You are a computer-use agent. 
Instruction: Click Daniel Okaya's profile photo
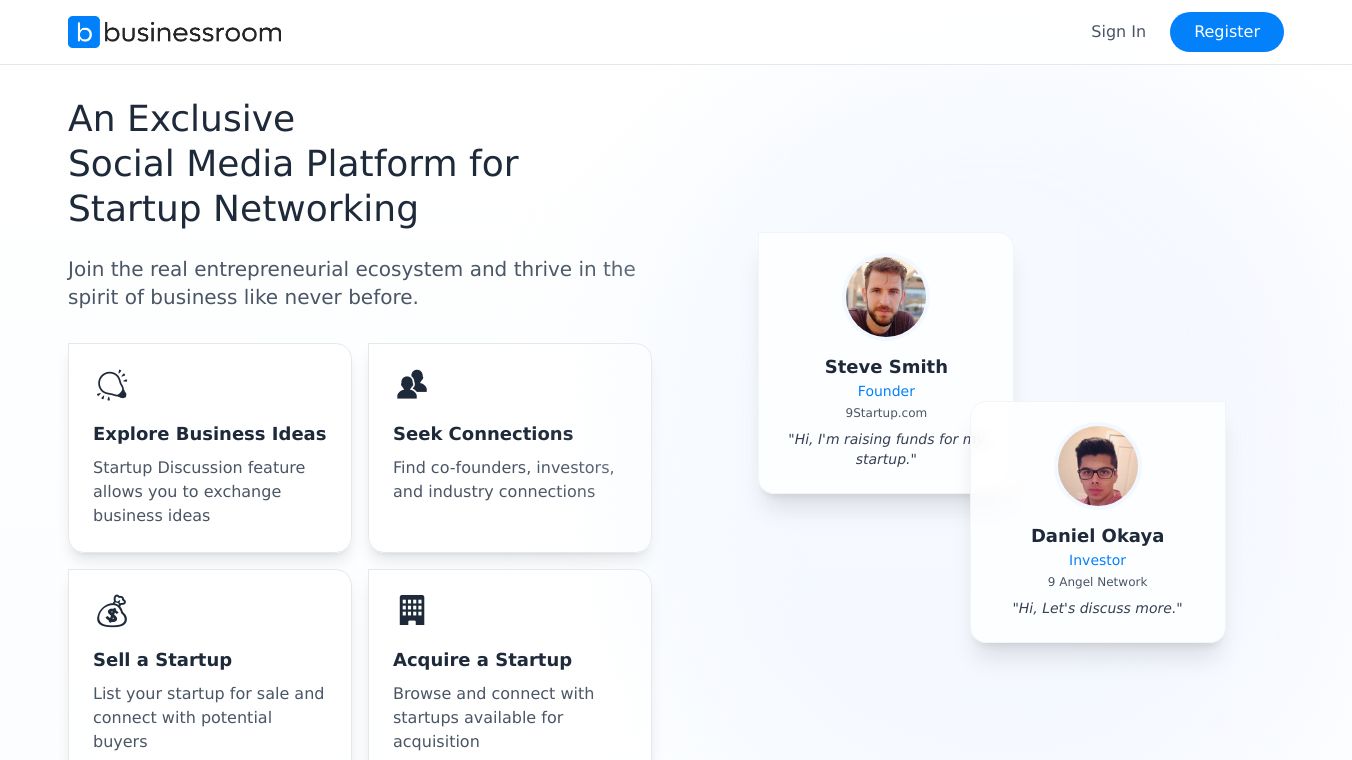coord(1098,466)
